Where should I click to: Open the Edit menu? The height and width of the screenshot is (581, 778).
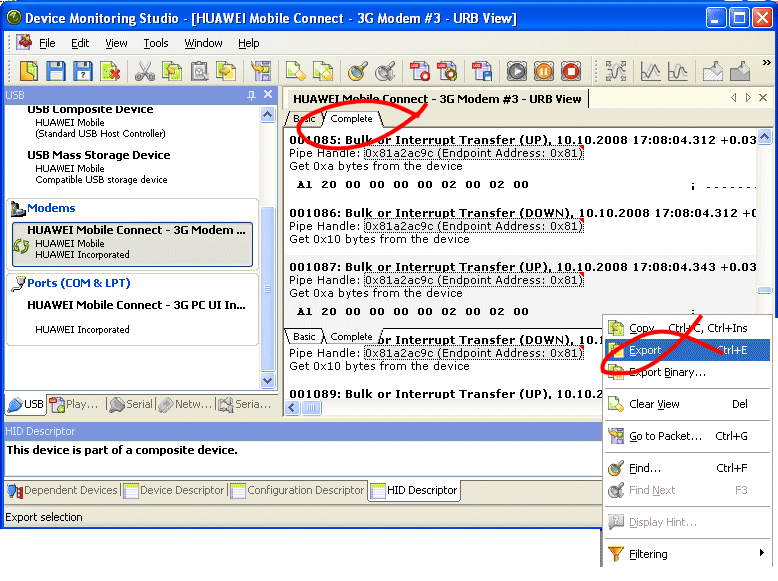(80, 43)
